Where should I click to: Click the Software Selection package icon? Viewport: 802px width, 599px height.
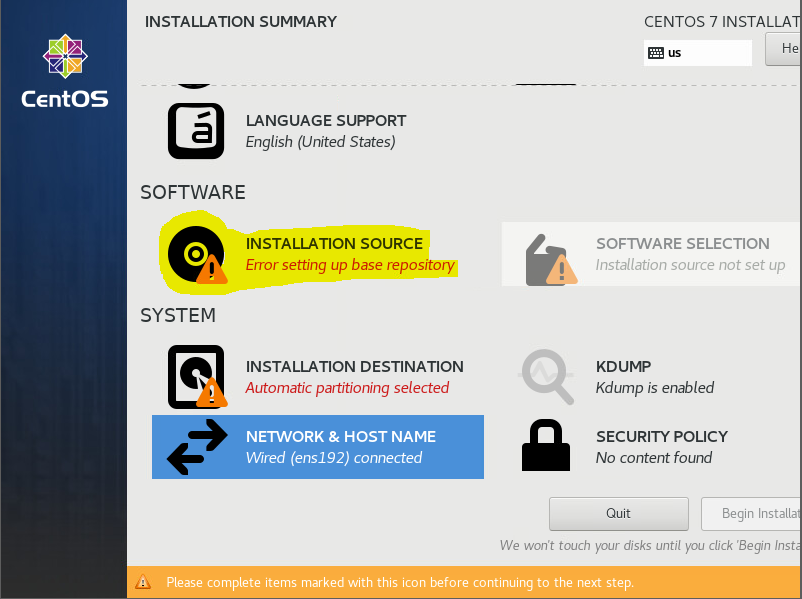click(x=549, y=258)
